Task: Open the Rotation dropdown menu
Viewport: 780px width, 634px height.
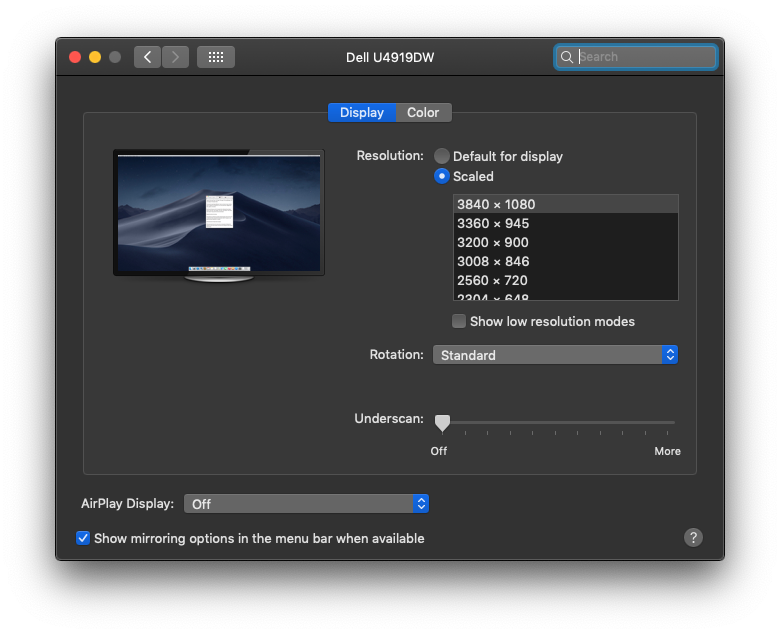Action: point(555,355)
